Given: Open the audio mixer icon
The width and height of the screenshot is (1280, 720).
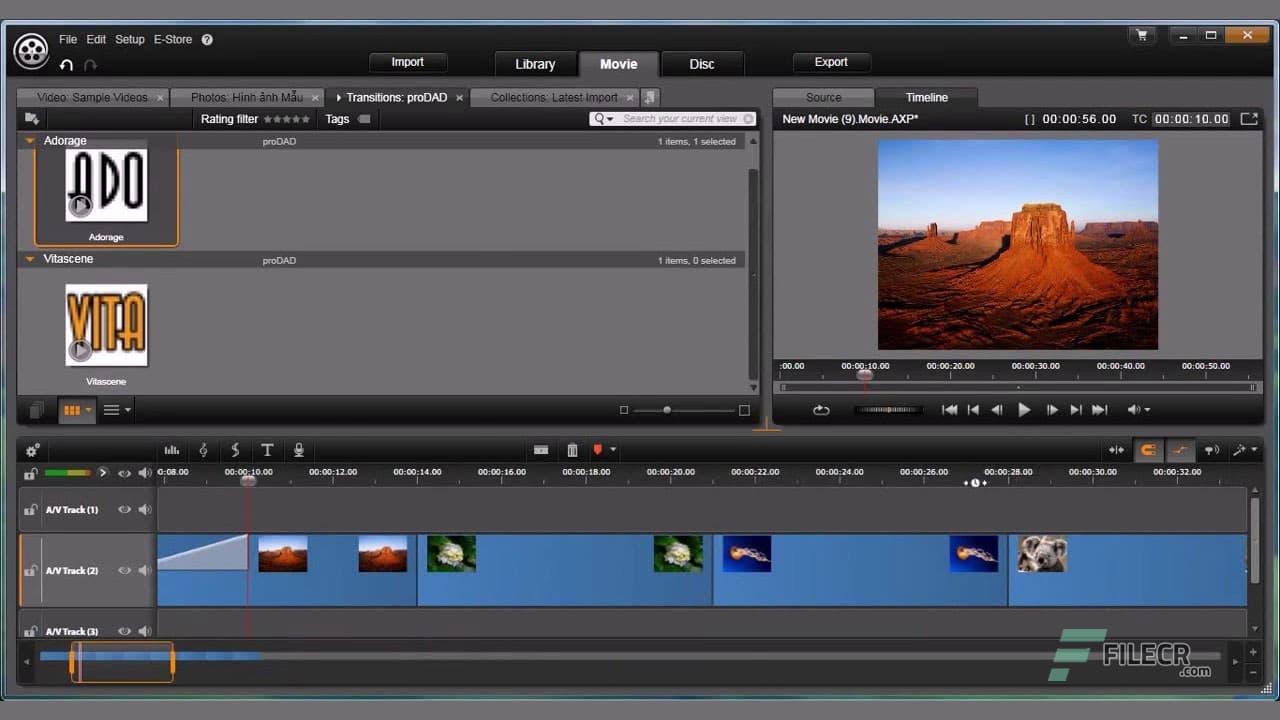Looking at the screenshot, I should click(171, 450).
